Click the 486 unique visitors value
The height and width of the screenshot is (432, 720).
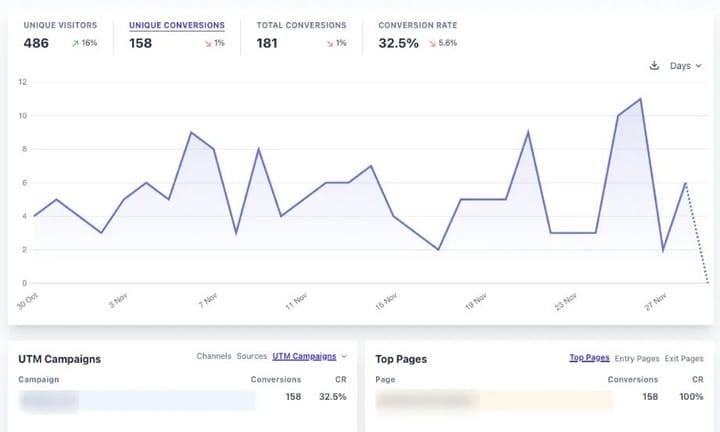coord(36,43)
